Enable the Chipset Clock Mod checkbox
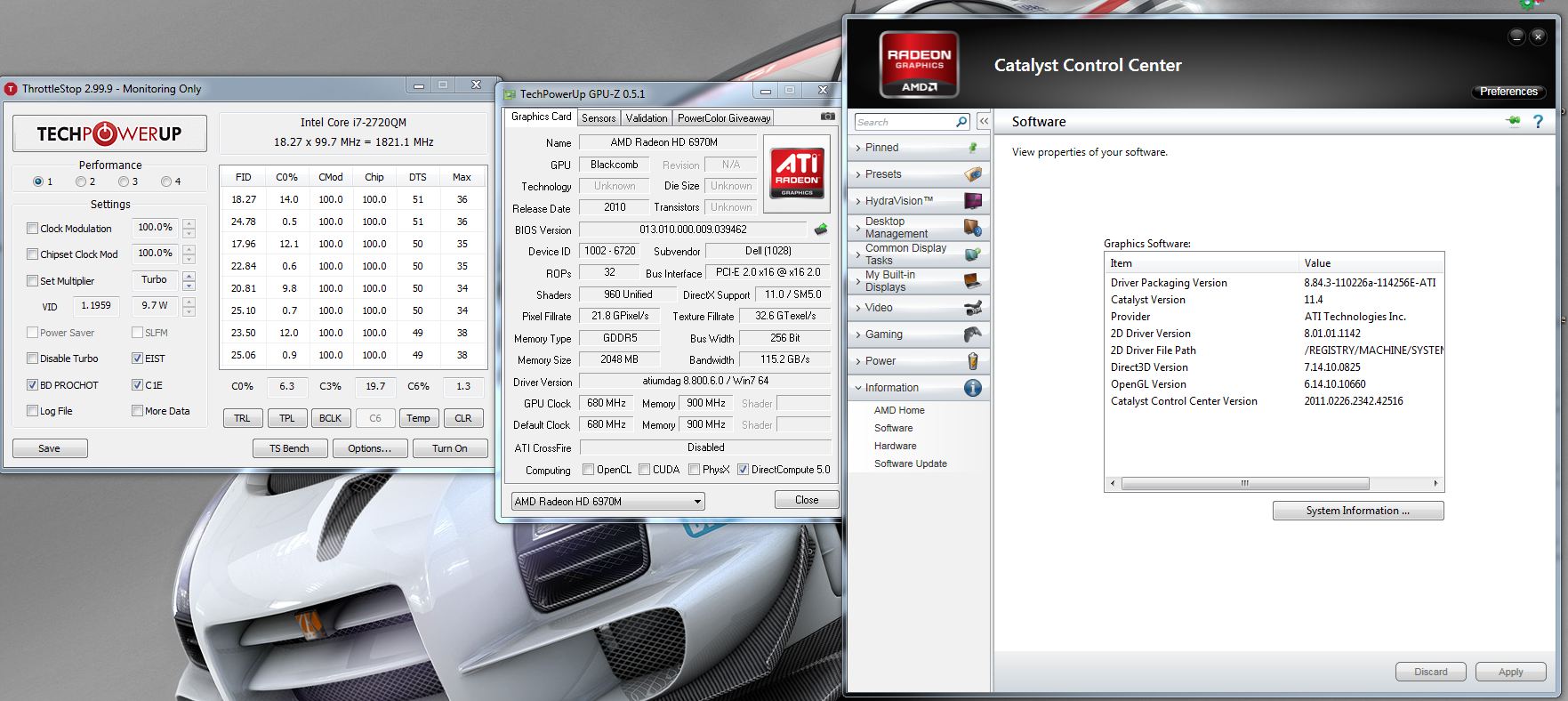 pyautogui.click(x=33, y=254)
